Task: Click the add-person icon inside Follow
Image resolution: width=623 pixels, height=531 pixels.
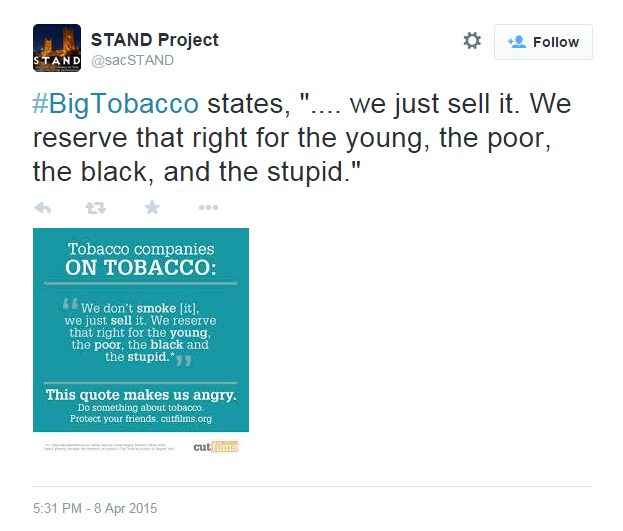Action: point(517,42)
